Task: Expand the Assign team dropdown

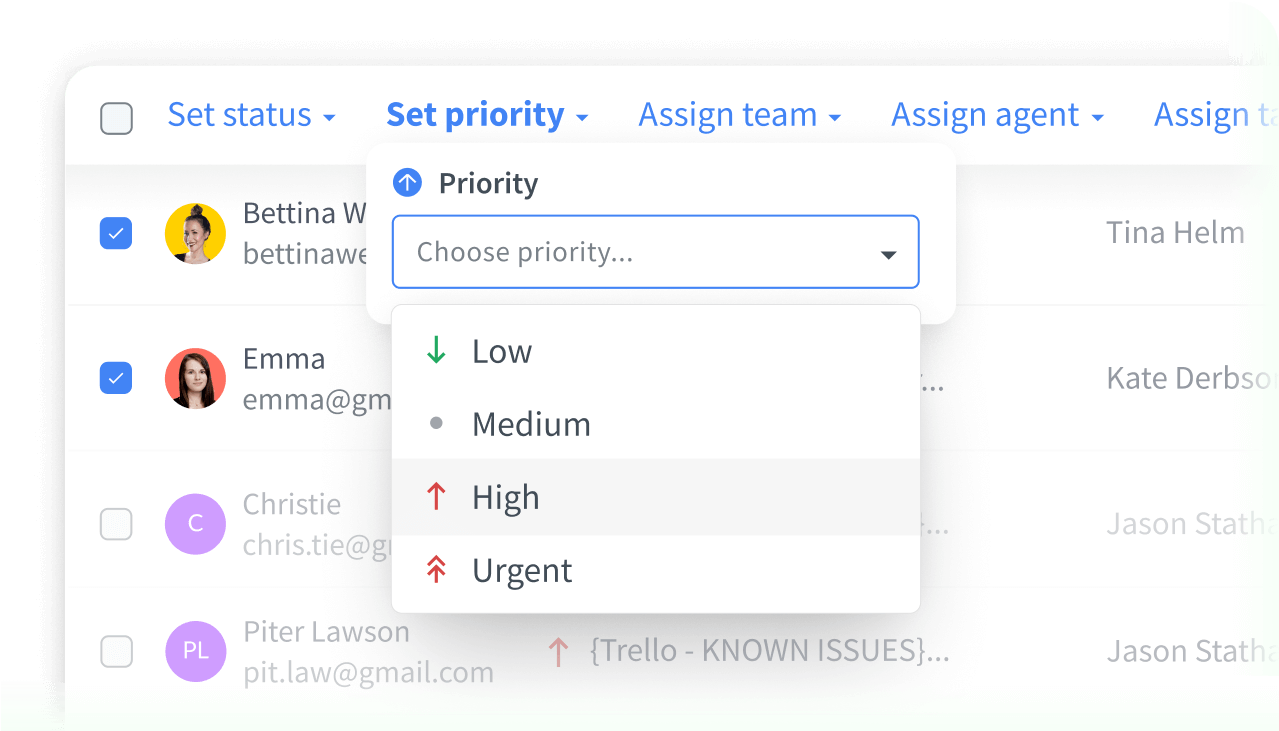Action: pos(739,114)
